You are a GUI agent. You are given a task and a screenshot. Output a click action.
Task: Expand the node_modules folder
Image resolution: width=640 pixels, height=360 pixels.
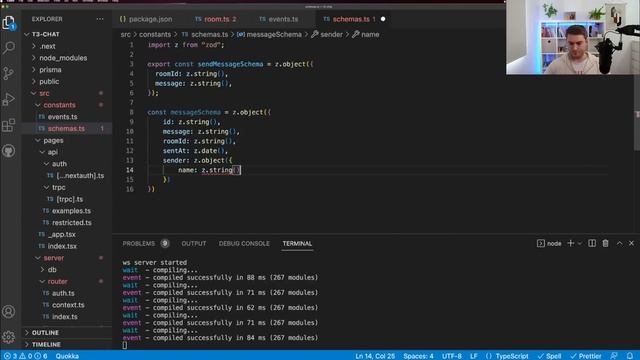pyautogui.click(x=63, y=58)
